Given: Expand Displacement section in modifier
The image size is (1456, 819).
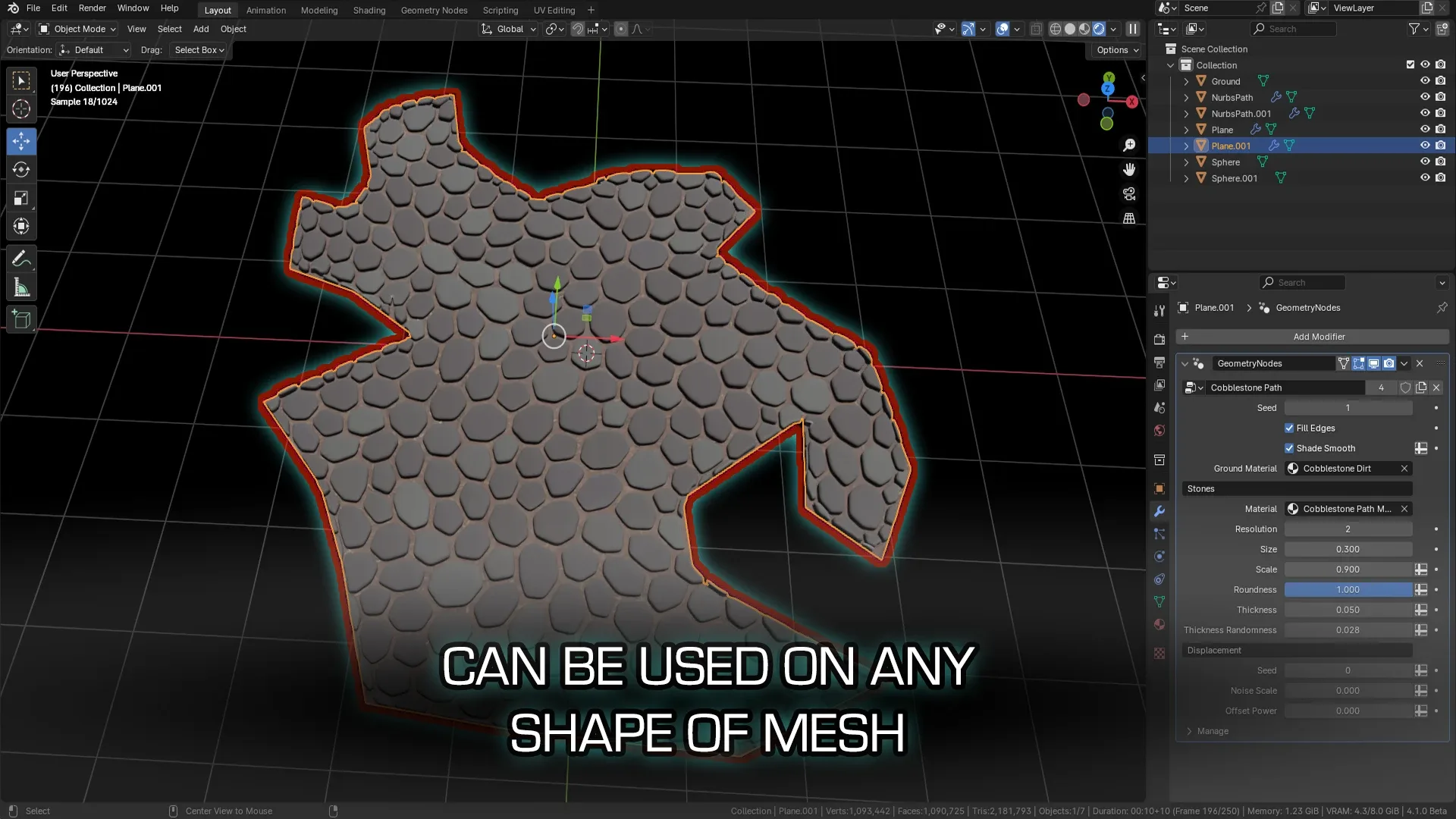Looking at the screenshot, I should pos(1214,650).
